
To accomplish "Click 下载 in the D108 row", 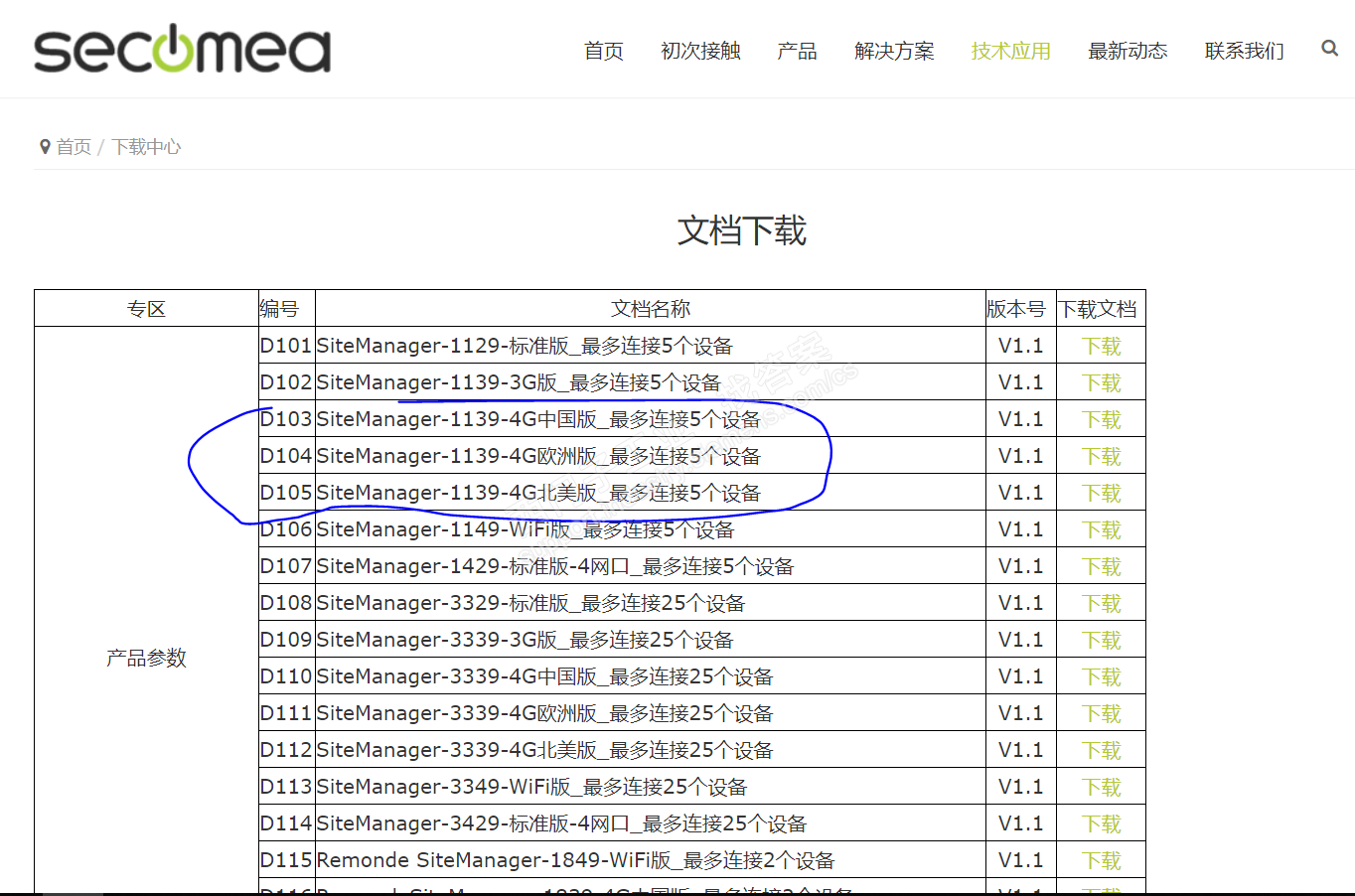I will [x=1101, y=603].
